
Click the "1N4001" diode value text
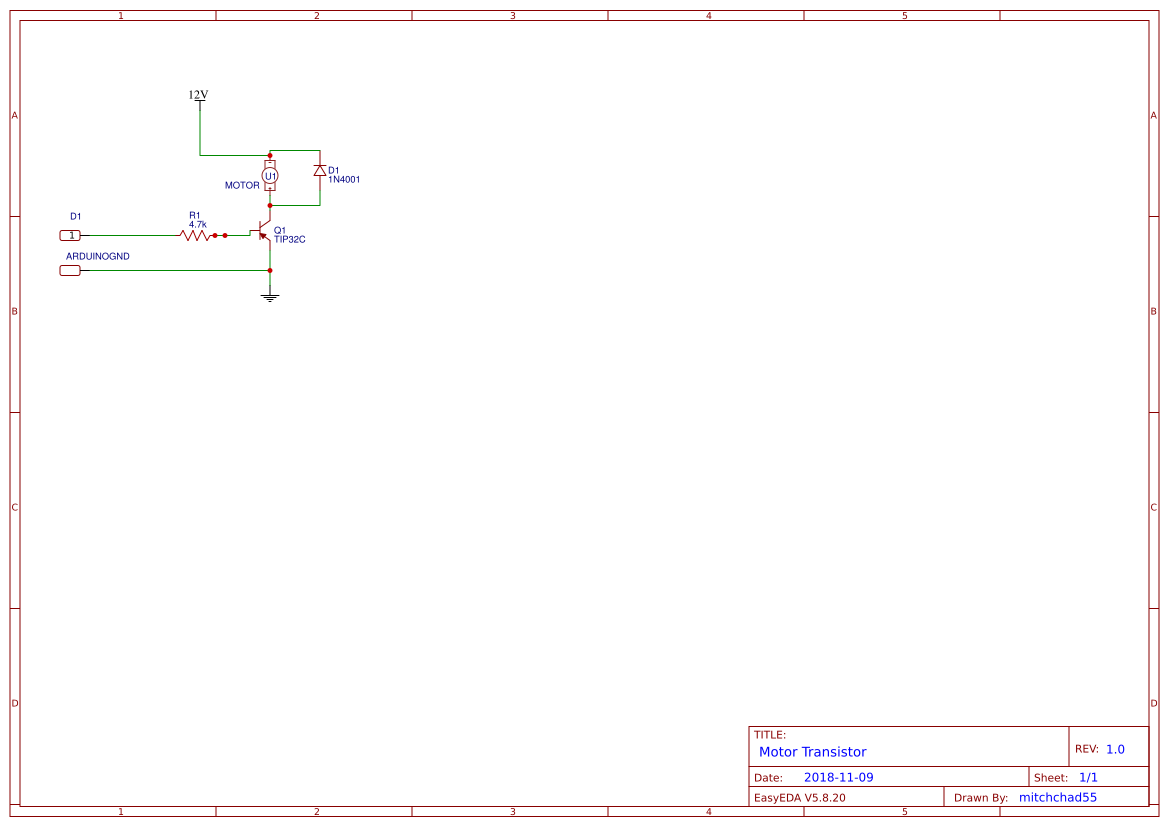tap(344, 180)
